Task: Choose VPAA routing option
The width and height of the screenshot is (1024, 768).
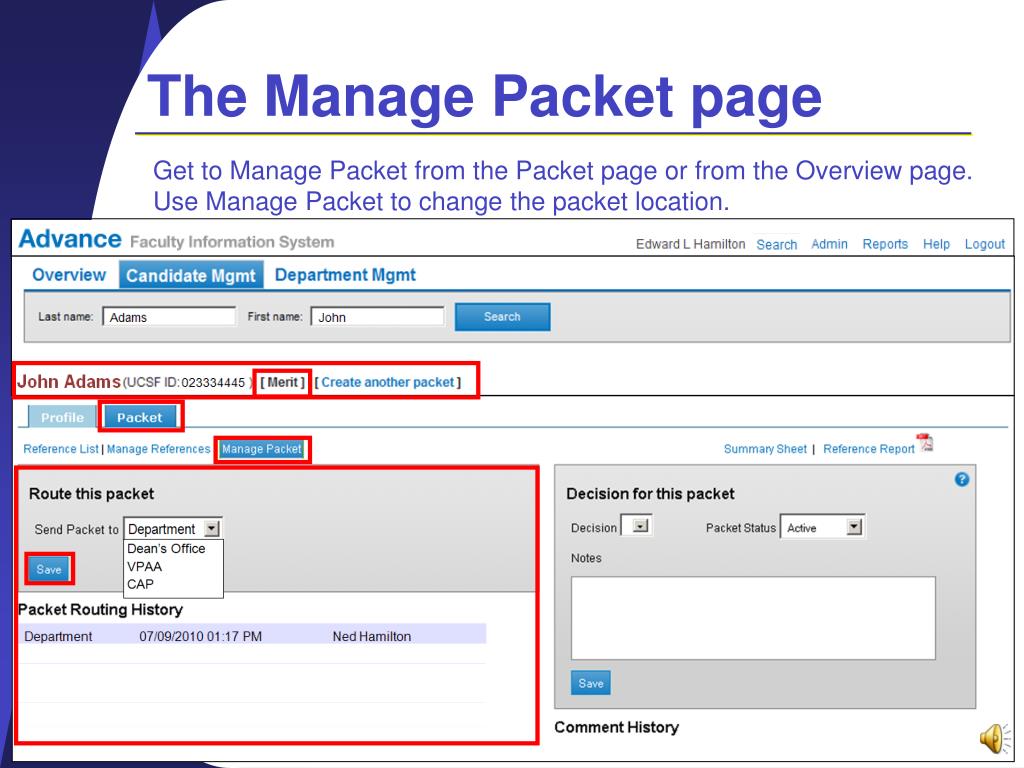Action: coord(144,566)
